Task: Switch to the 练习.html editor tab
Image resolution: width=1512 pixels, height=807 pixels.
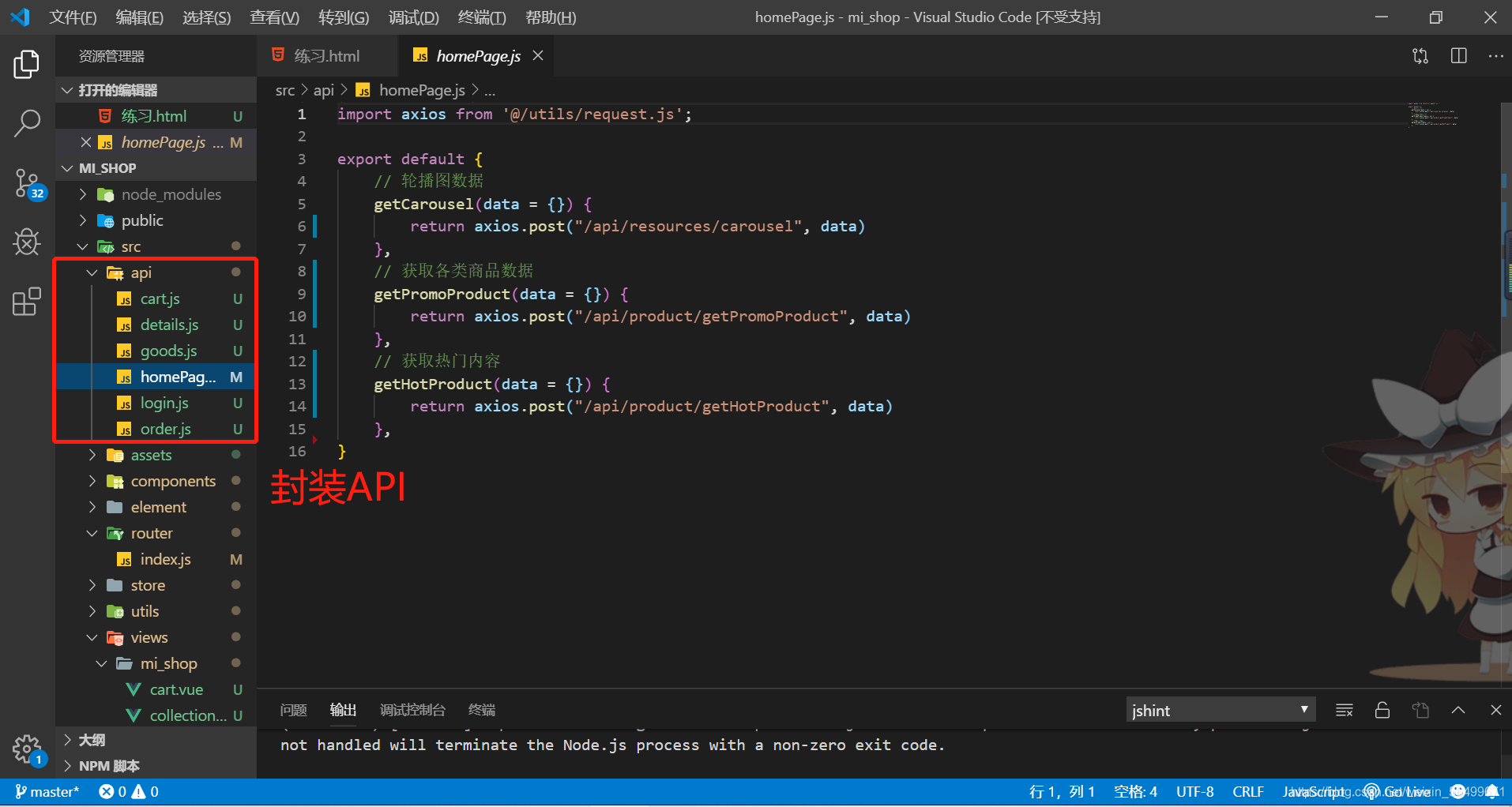Action: click(326, 55)
